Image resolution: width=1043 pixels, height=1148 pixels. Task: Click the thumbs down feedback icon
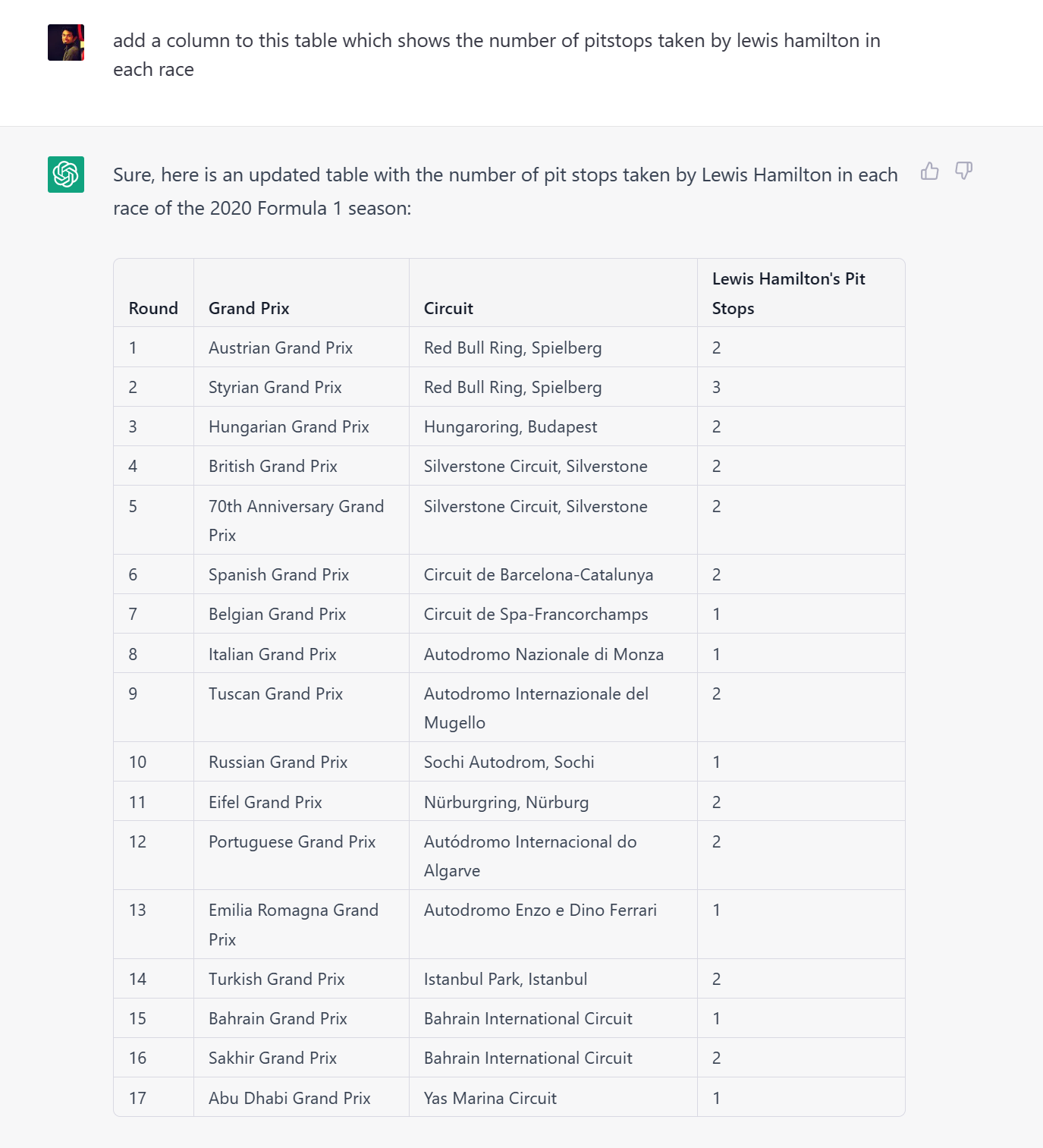click(x=963, y=171)
